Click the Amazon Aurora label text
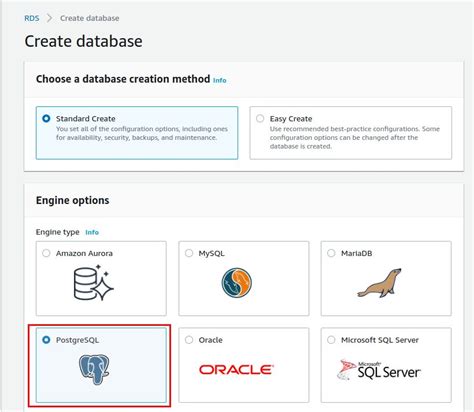Screen dimensions: 474x412 coord(84,253)
